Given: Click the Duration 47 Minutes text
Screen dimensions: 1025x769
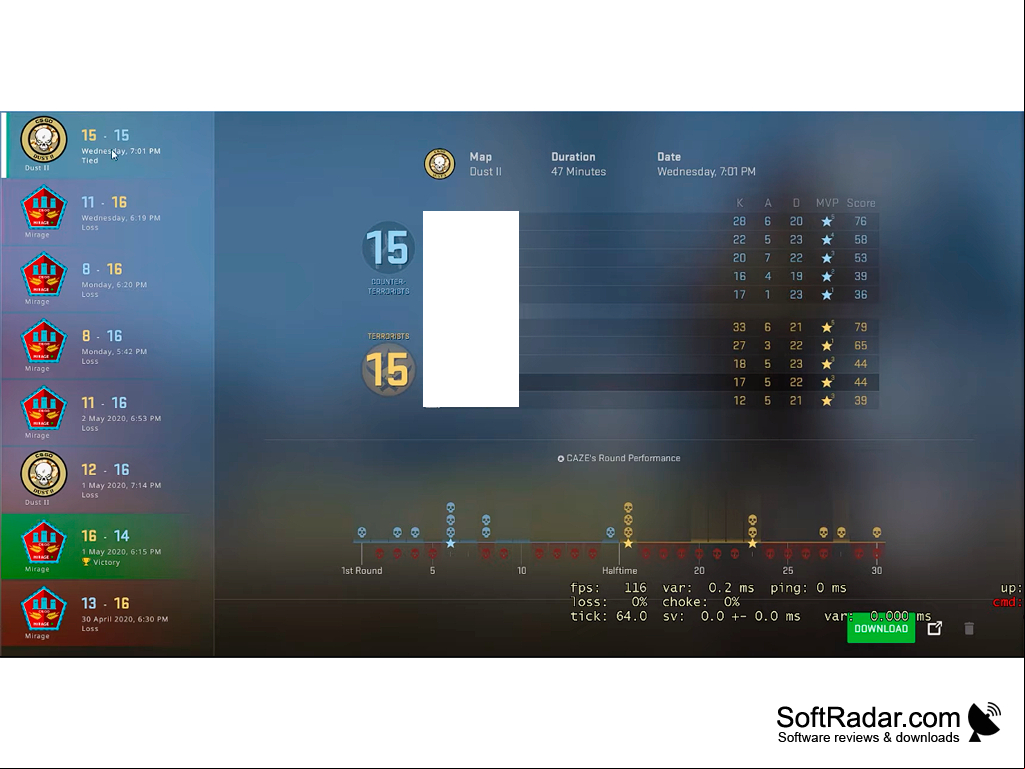Looking at the screenshot, I should [579, 165].
